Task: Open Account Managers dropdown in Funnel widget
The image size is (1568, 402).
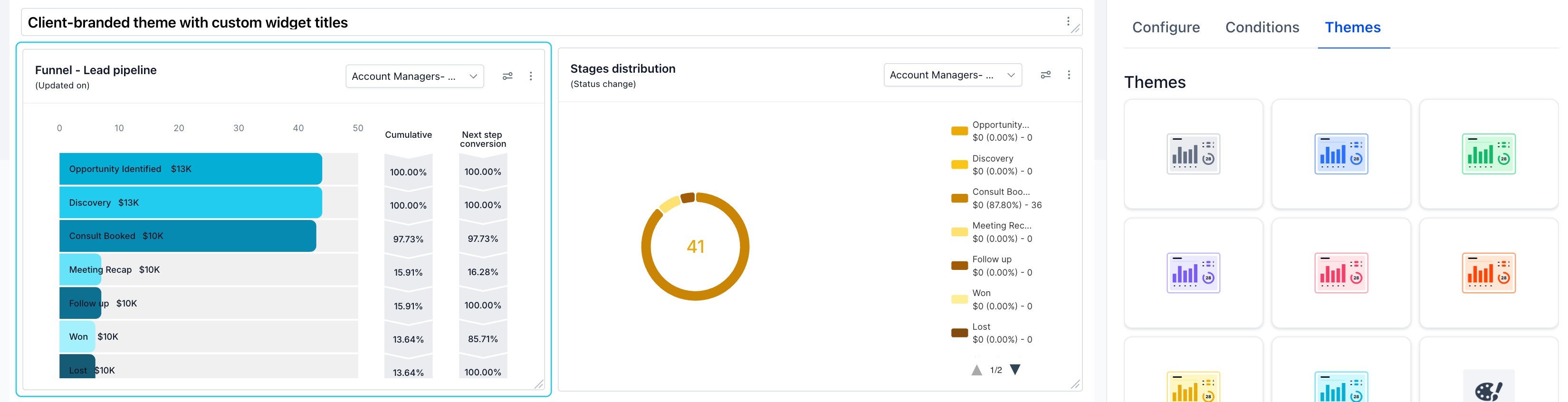Action: coord(414,76)
